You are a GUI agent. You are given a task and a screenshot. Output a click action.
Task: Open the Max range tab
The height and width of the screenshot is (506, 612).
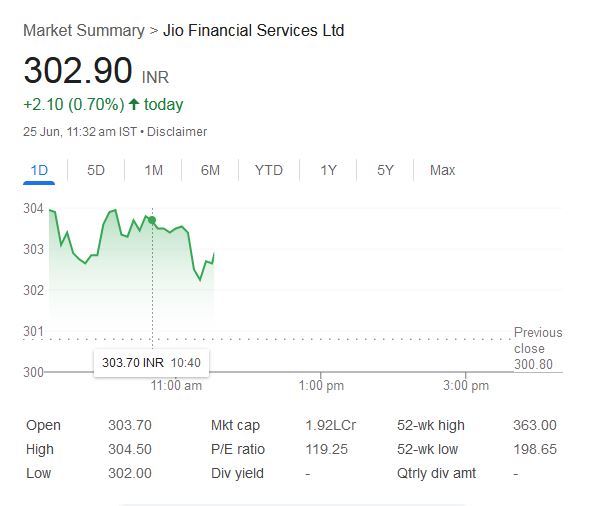[x=442, y=170]
